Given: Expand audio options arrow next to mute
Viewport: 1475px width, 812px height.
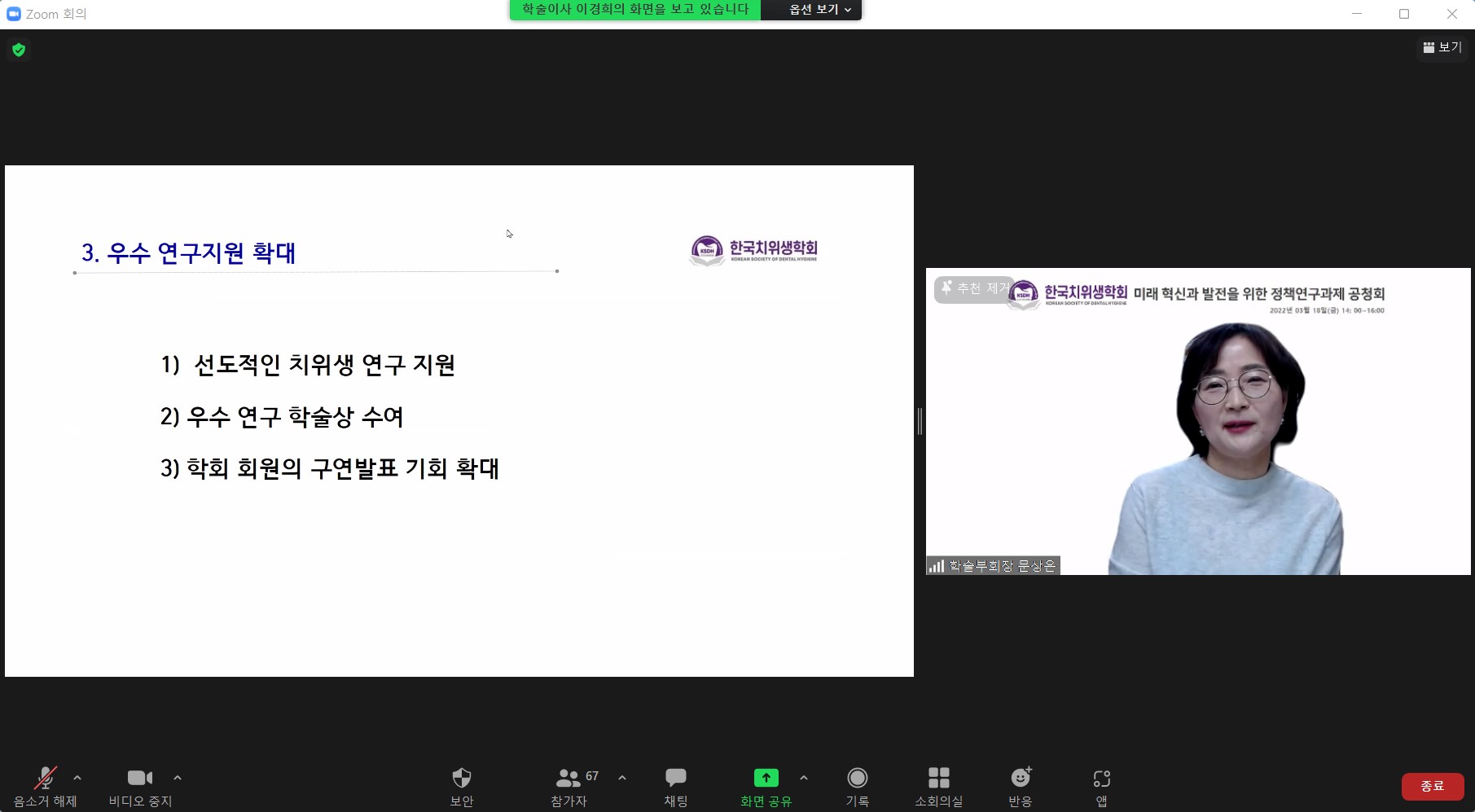Looking at the screenshot, I should click(77, 778).
